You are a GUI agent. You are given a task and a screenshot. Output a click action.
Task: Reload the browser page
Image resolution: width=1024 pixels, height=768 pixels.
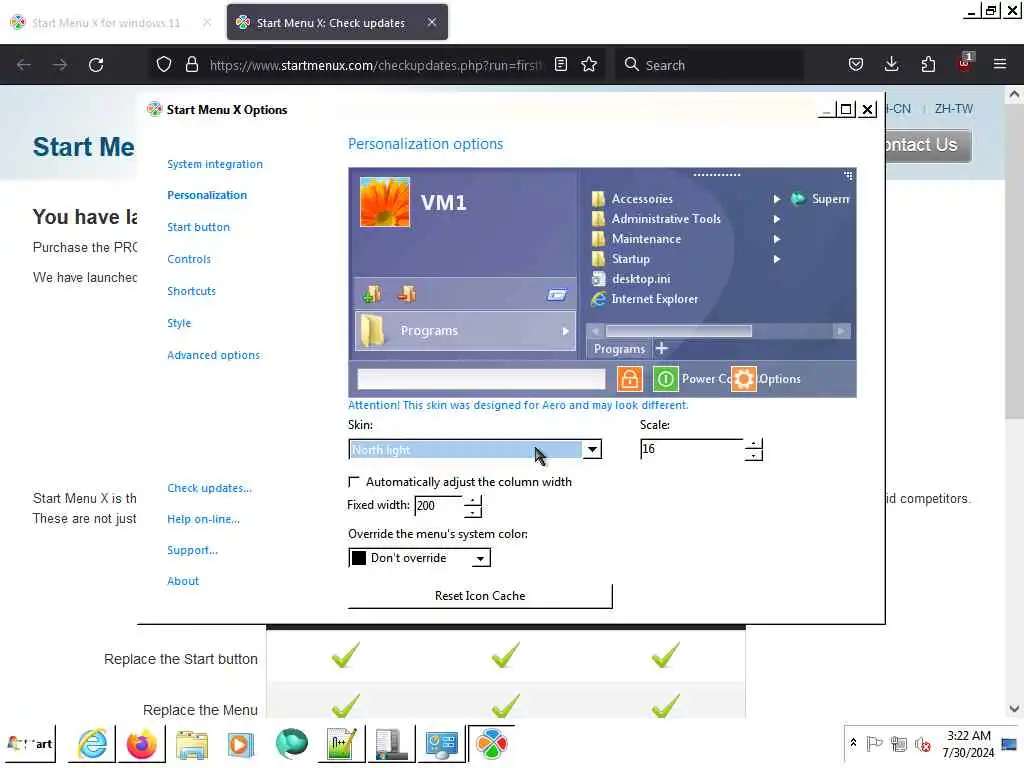pos(96,65)
